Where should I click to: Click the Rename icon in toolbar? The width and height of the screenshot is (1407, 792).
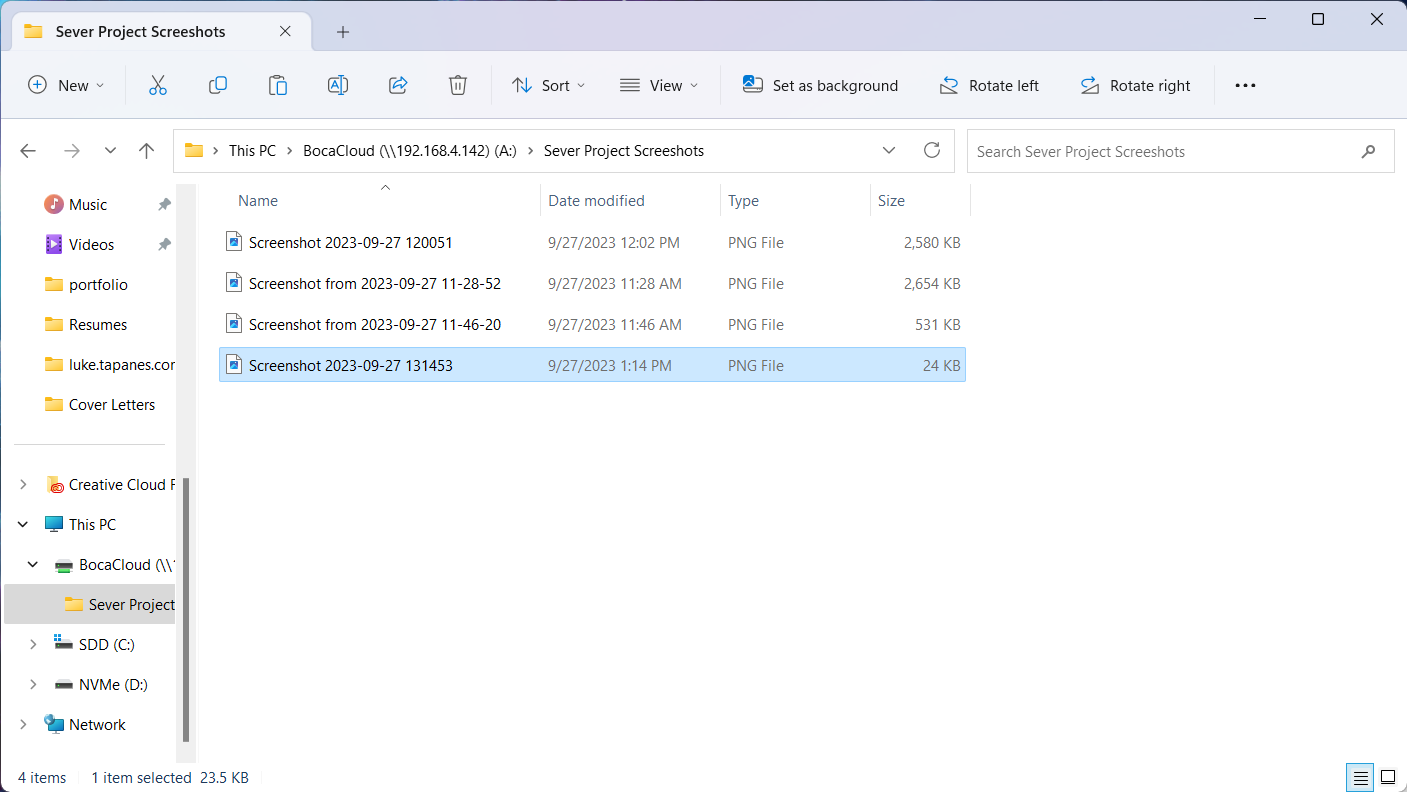tap(338, 86)
